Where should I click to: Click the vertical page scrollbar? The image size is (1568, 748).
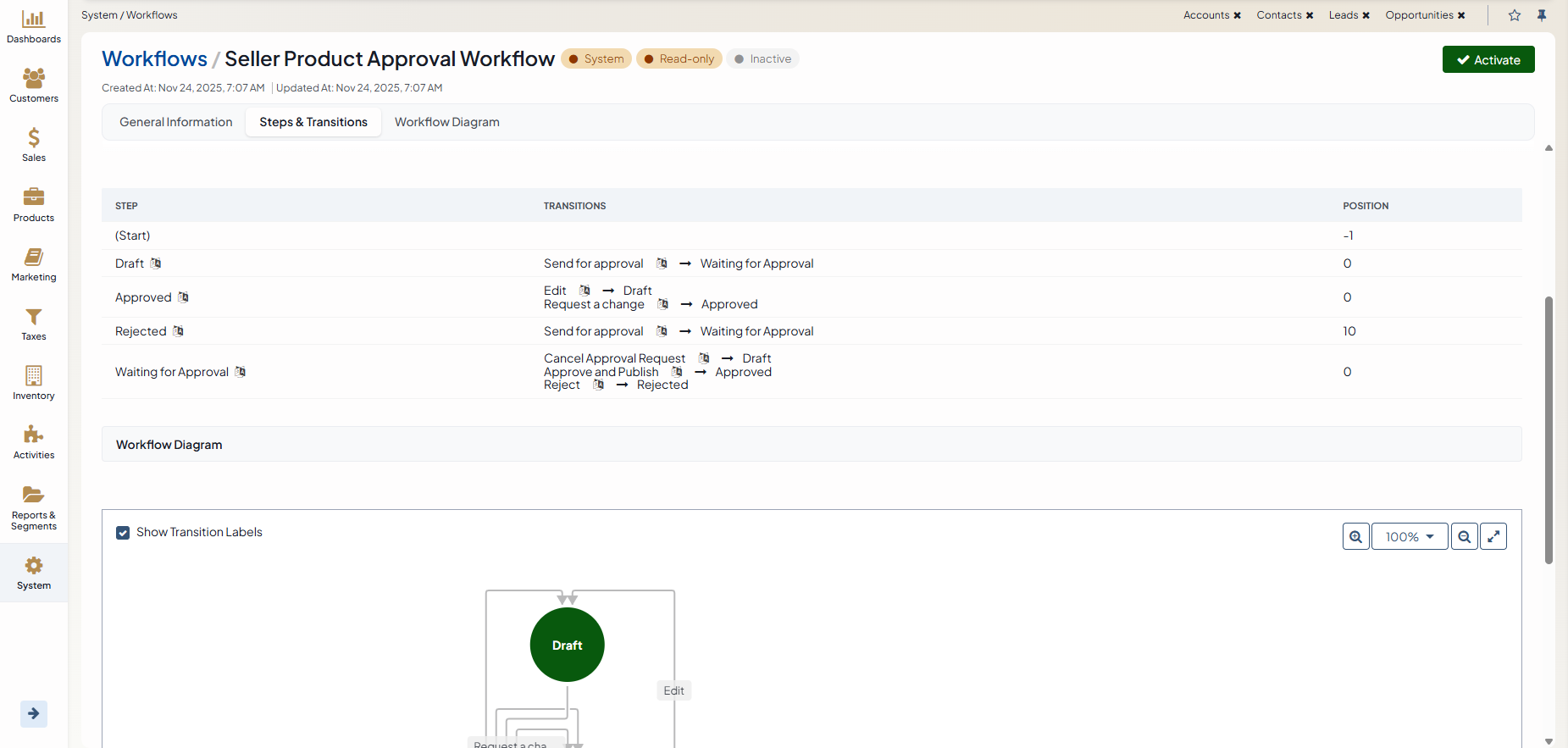pyautogui.click(x=1549, y=429)
